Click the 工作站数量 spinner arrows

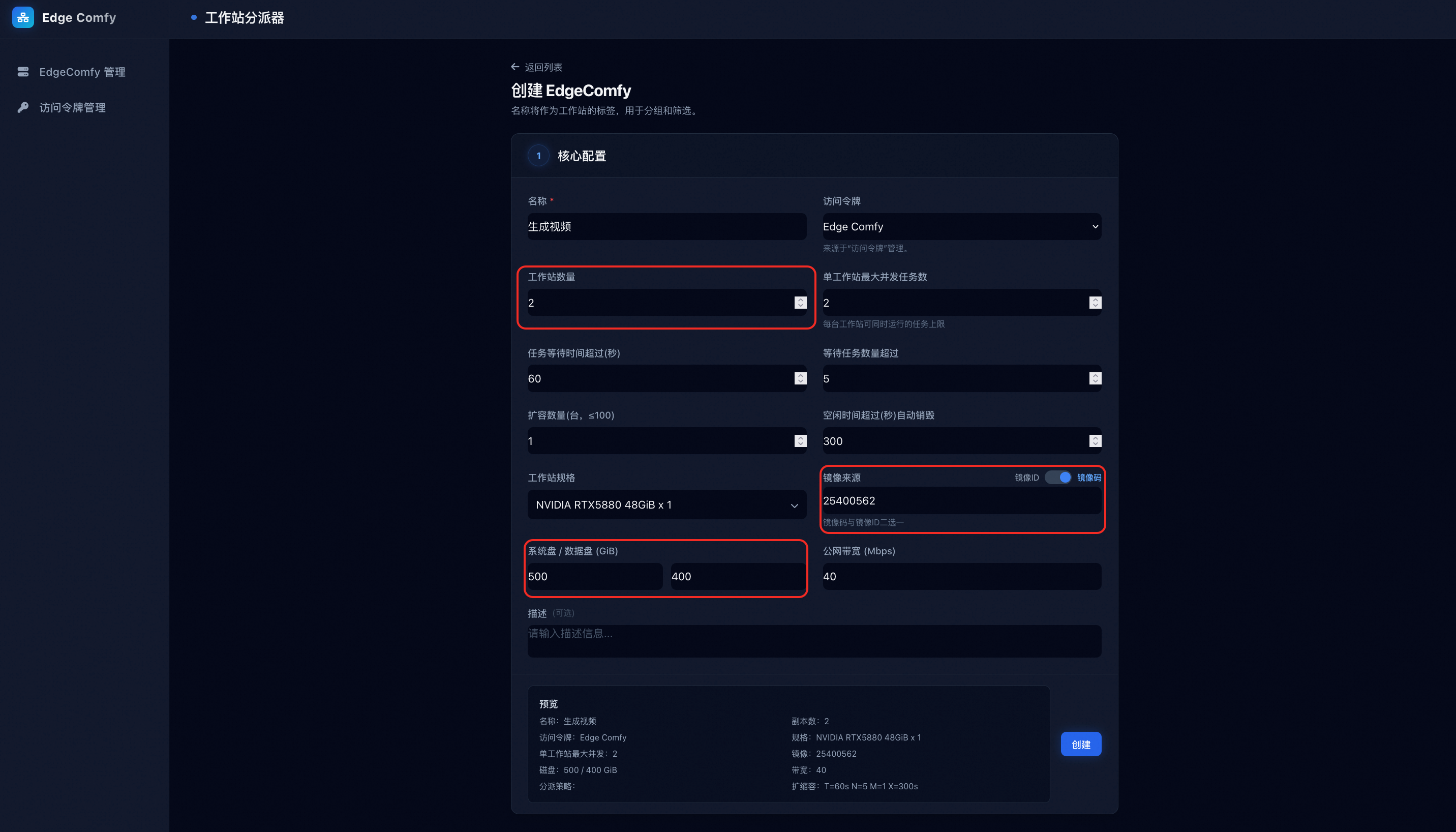(x=800, y=302)
